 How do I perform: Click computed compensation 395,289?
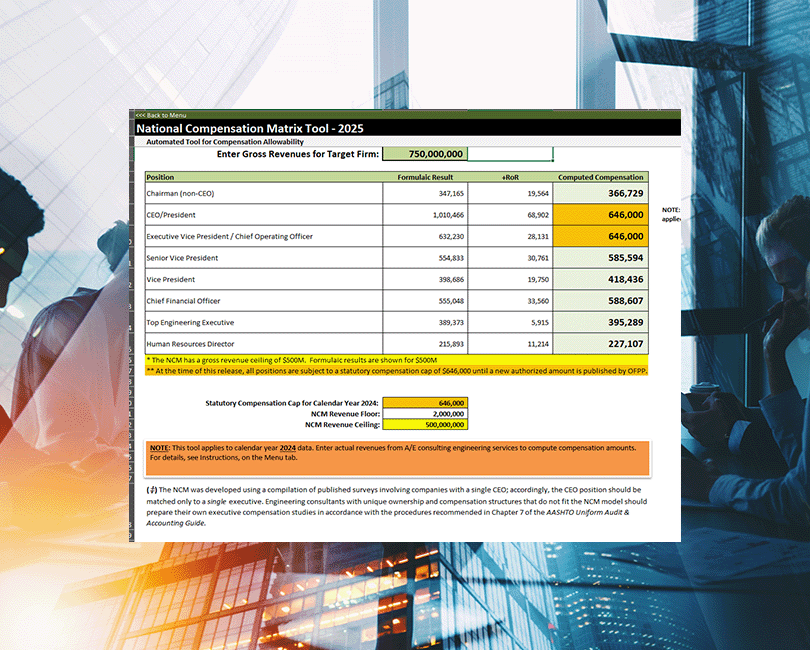point(601,322)
